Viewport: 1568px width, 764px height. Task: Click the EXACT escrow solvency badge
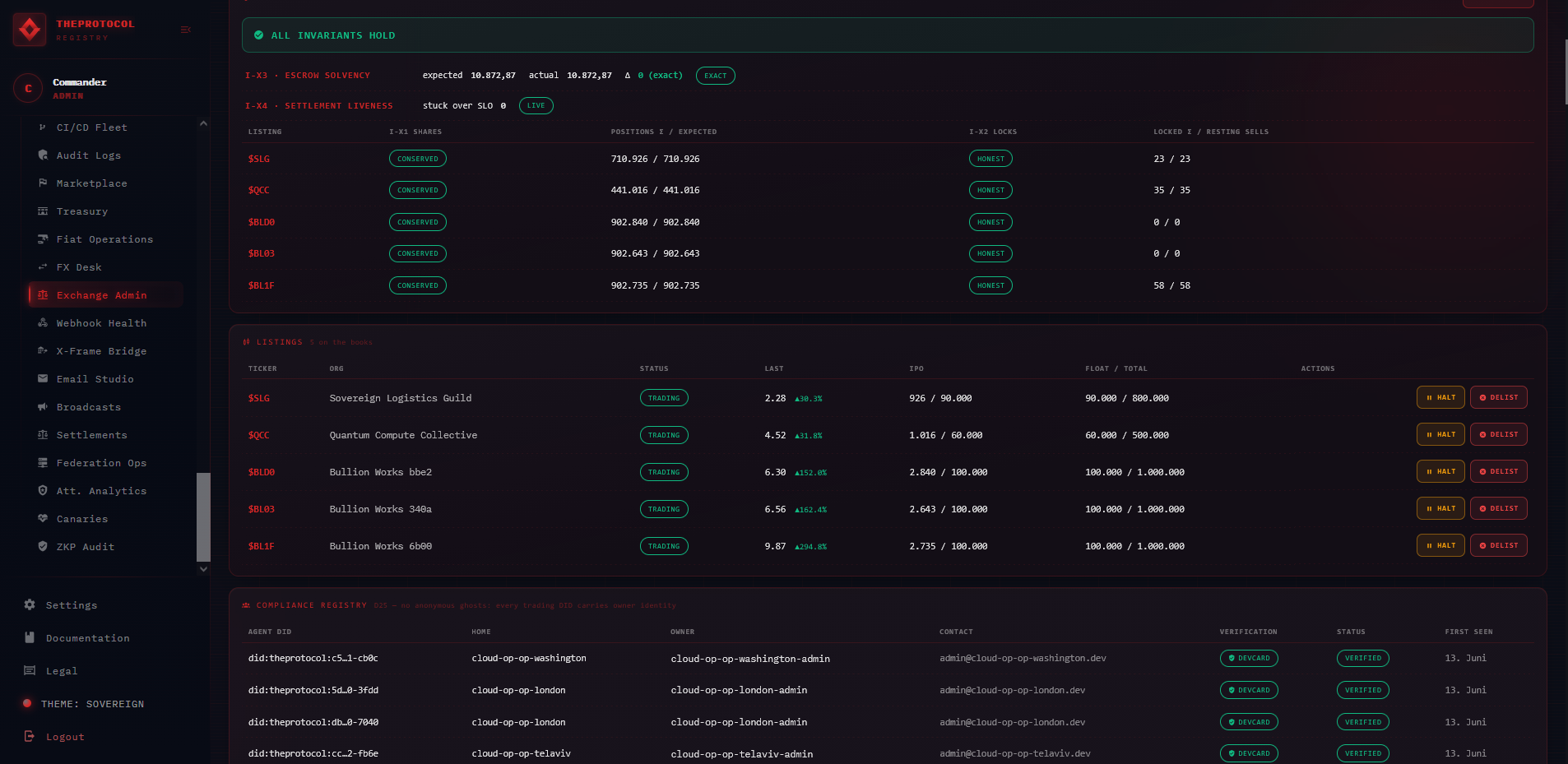click(715, 76)
